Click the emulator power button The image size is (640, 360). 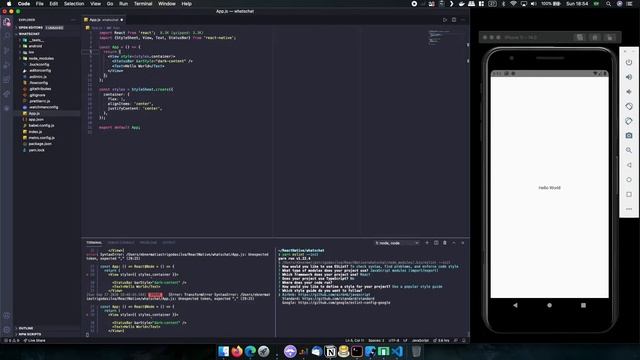click(629, 62)
